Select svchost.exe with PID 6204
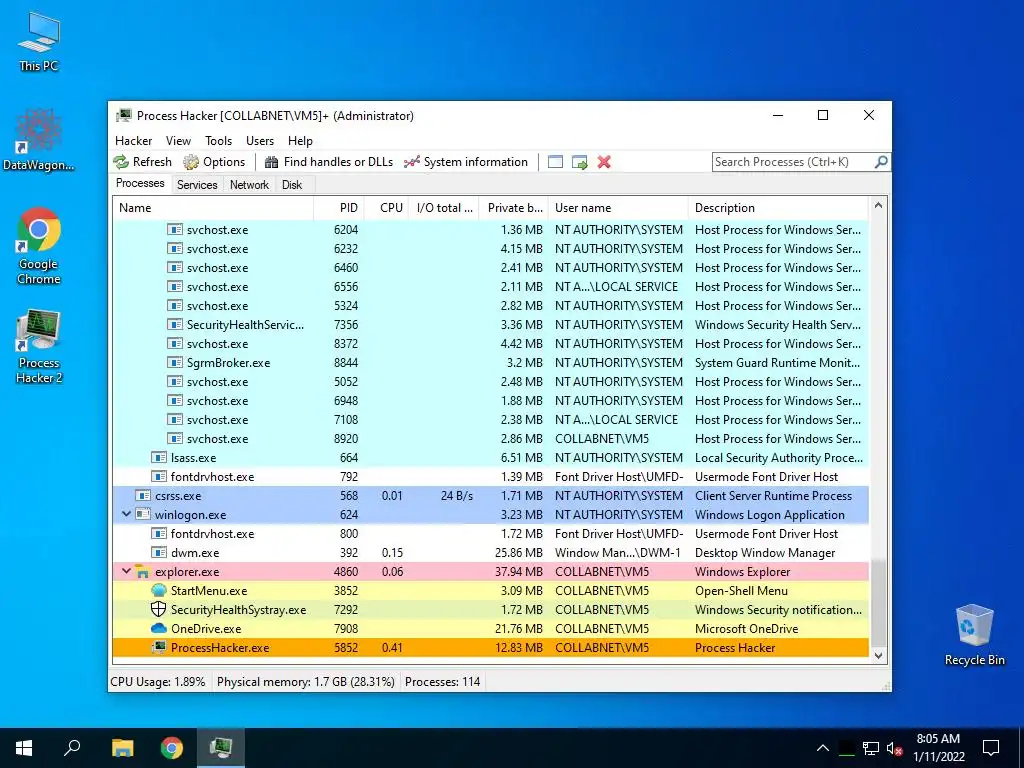 pyautogui.click(x=490, y=230)
